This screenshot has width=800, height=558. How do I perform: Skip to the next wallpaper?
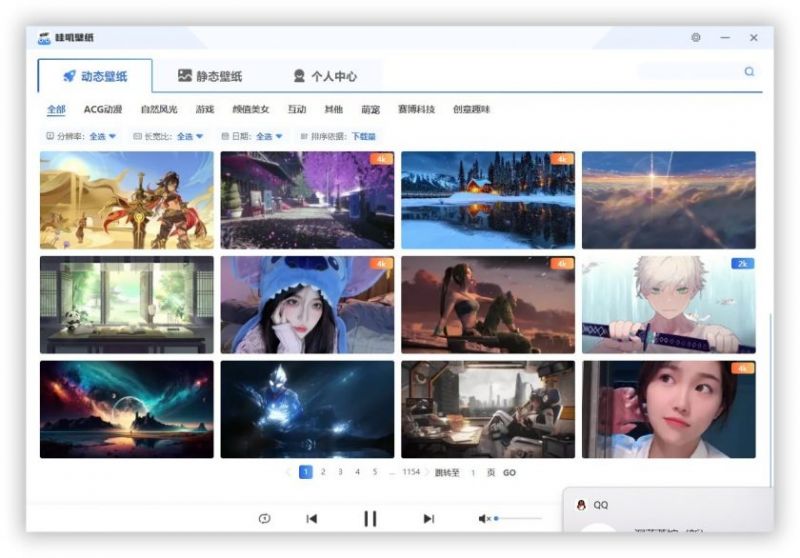tap(429, 519)
